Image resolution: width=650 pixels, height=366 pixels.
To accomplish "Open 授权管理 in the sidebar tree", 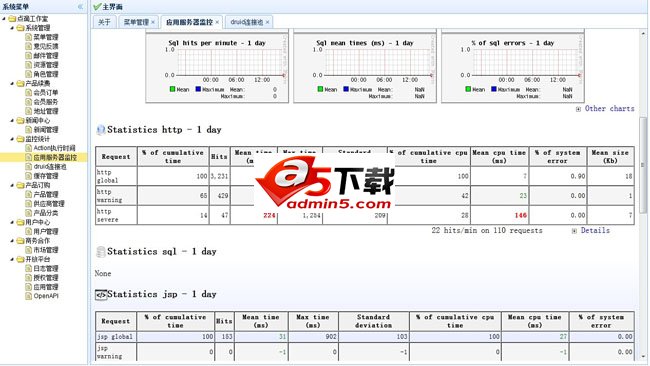I will (x=46, y=278).
